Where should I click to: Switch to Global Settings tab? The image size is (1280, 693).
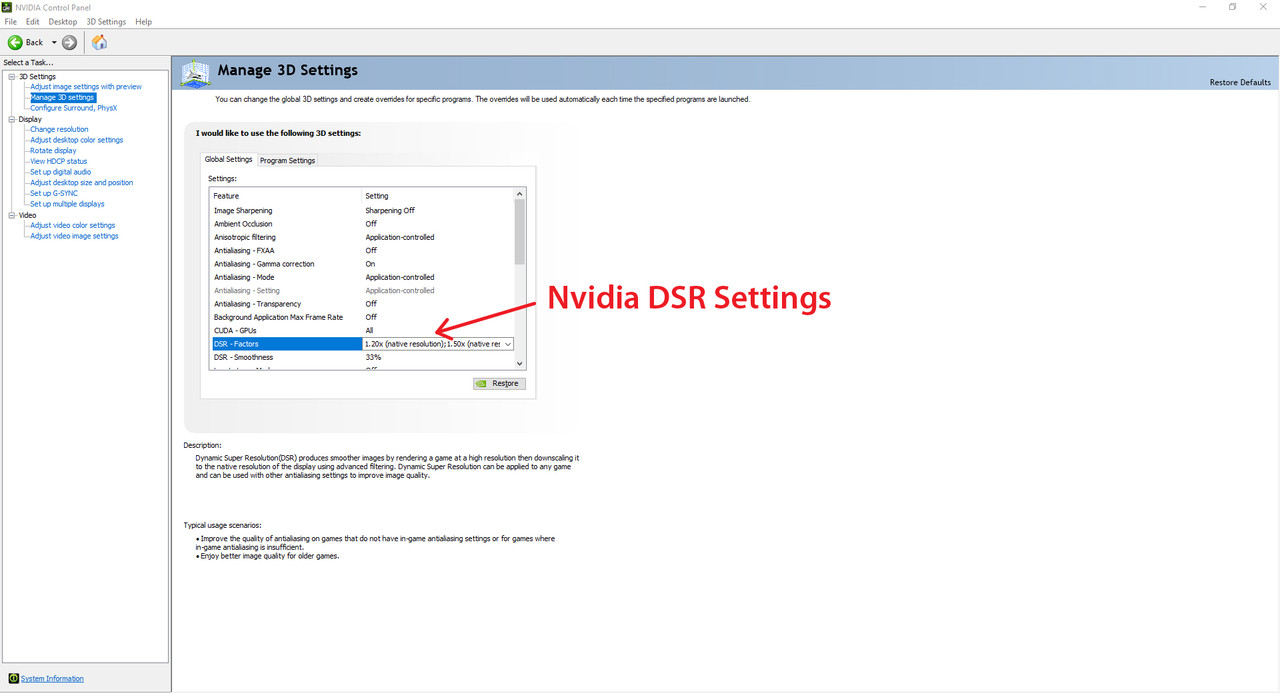coord(229,159)
